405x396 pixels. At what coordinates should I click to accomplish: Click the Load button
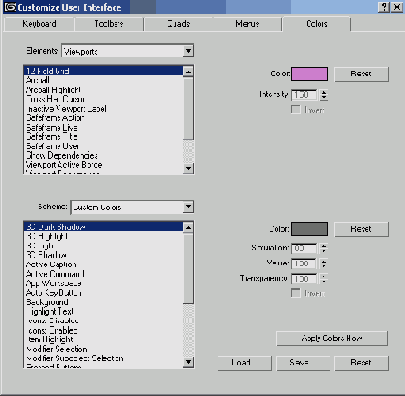click(245, 363)
